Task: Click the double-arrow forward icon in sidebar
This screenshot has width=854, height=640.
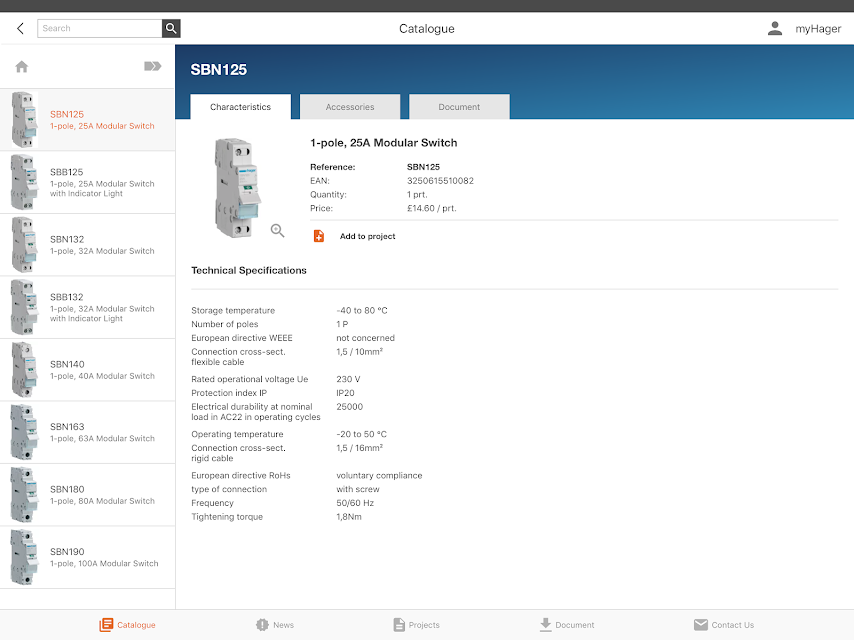Action: point(152,66)
